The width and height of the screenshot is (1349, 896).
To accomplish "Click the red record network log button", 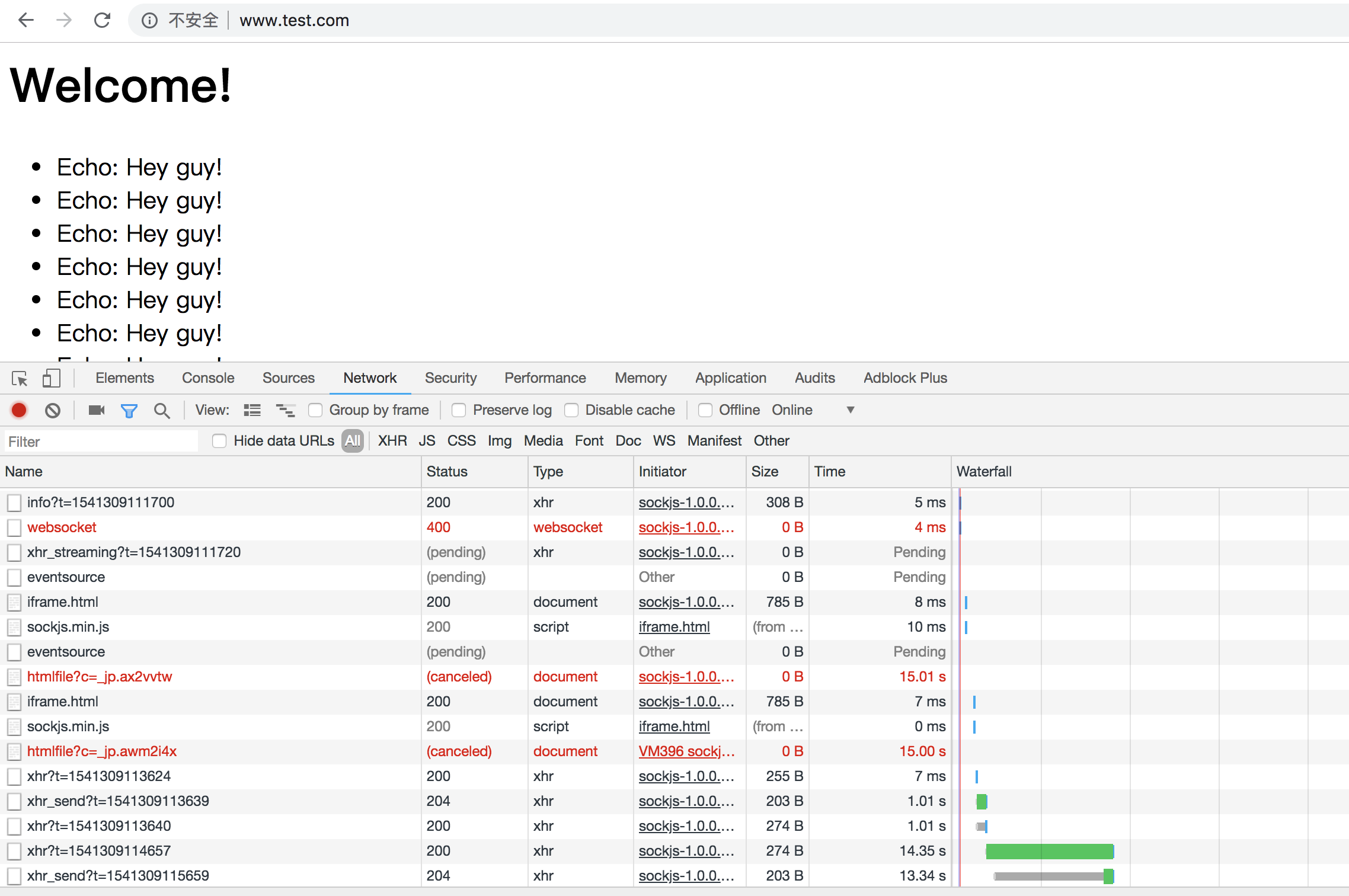I will tap(19, 410).
